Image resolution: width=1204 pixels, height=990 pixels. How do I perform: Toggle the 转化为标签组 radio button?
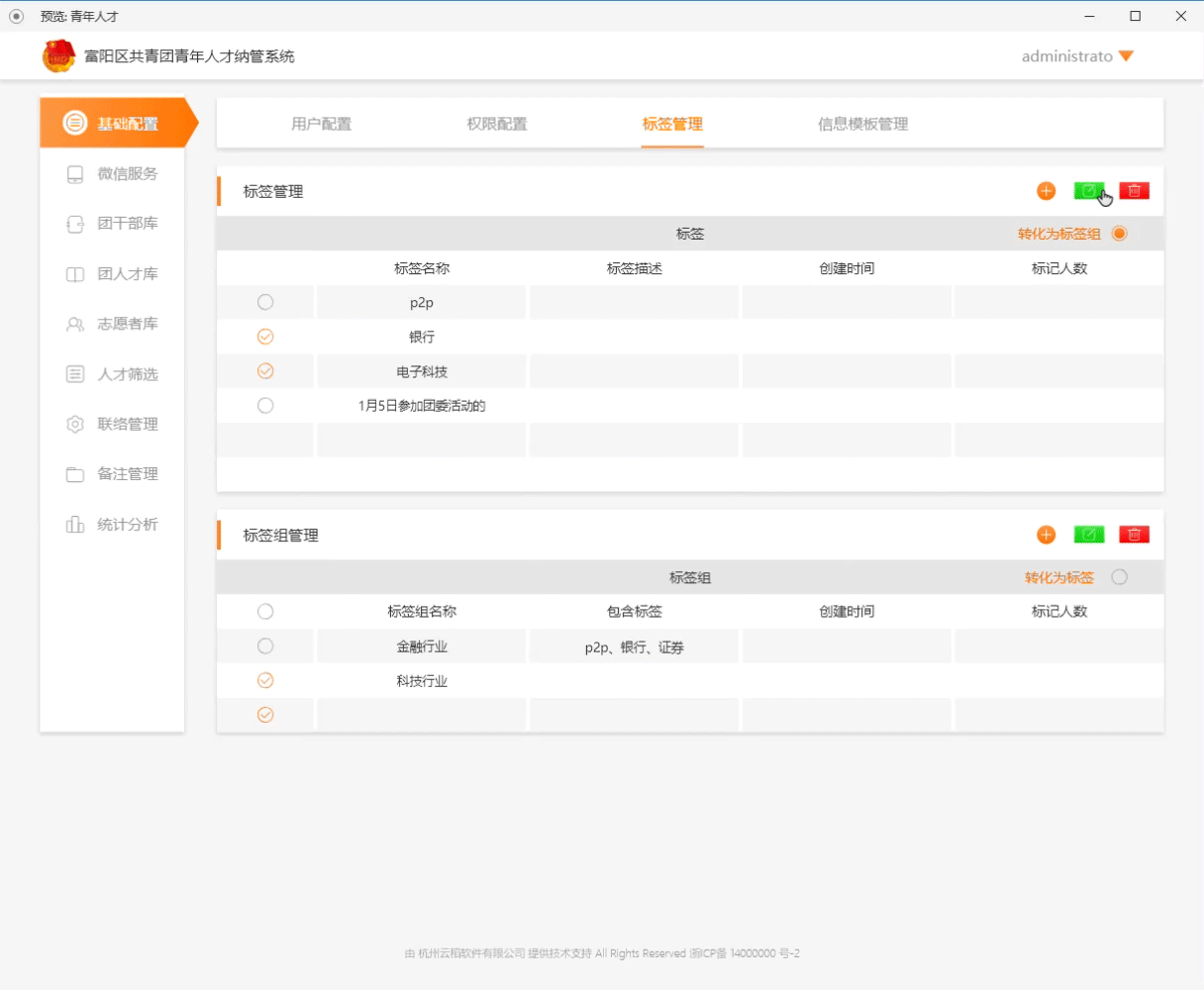(1120, 234)
